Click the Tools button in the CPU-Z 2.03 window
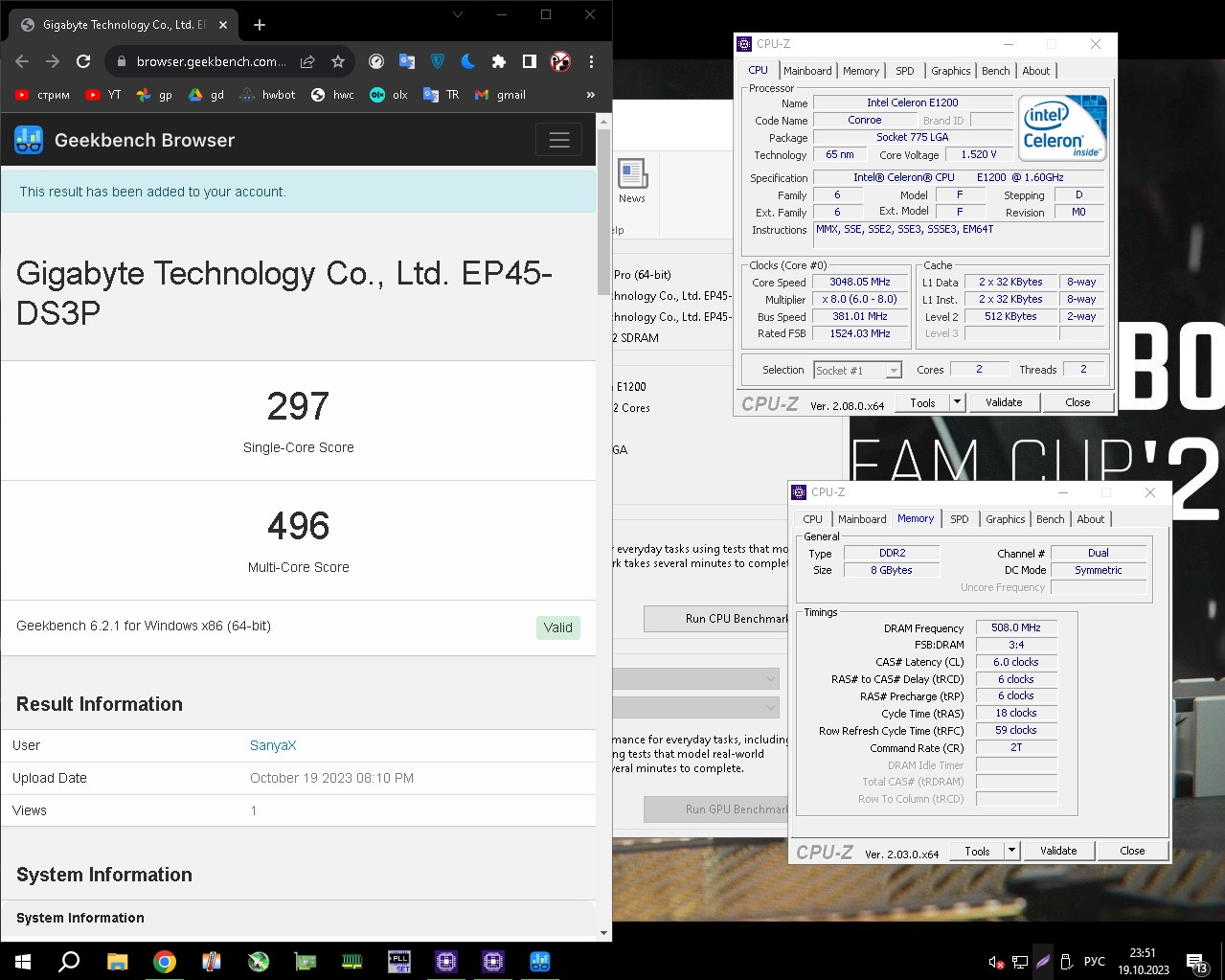This screenshot has height=980, width=1225. [977, 851]
